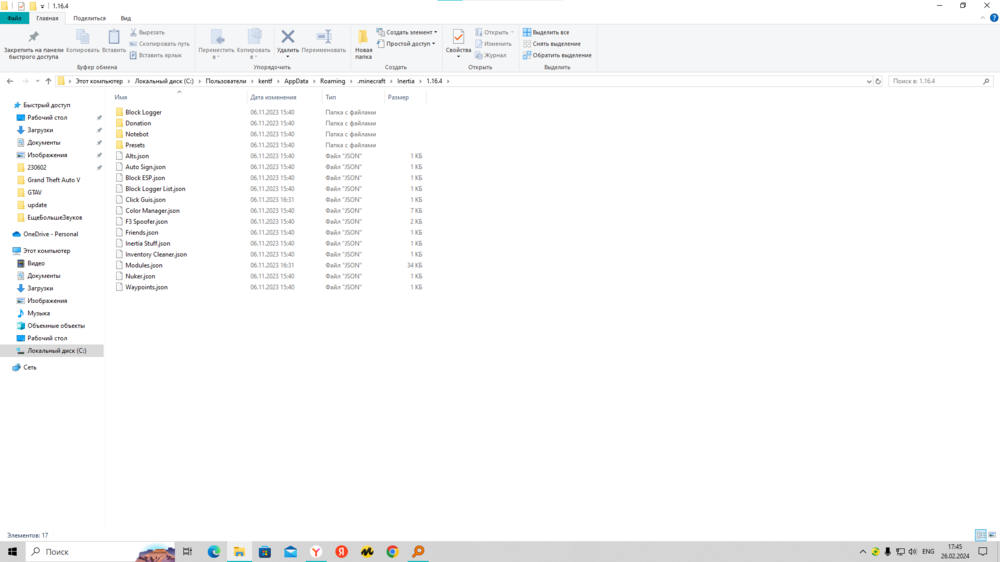Switch to the Вид ribbon tab
1000x562 pixels.
click(x=126, y=18)
